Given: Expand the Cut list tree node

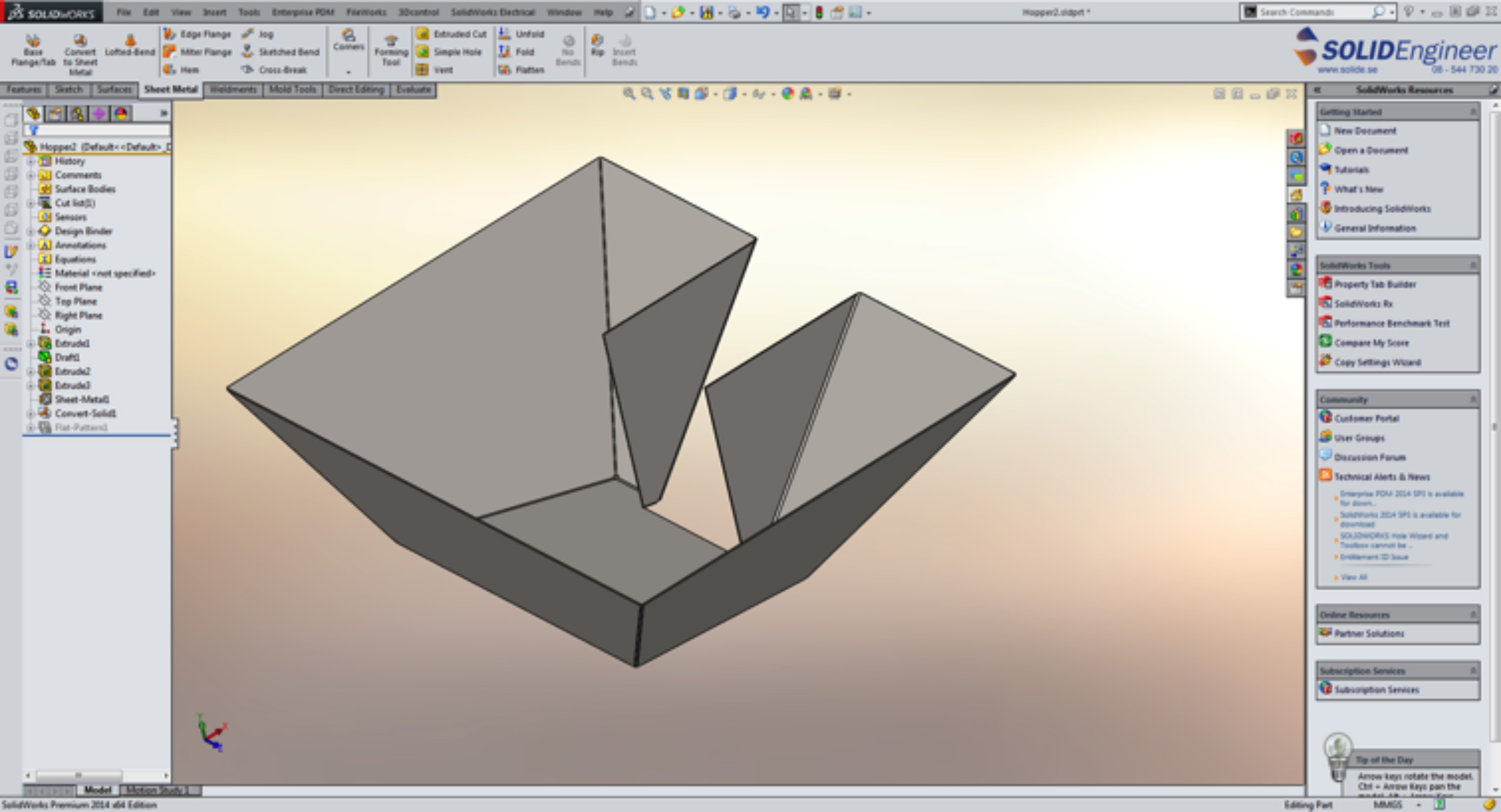Looking at the screenshot, I should (31, 203).
